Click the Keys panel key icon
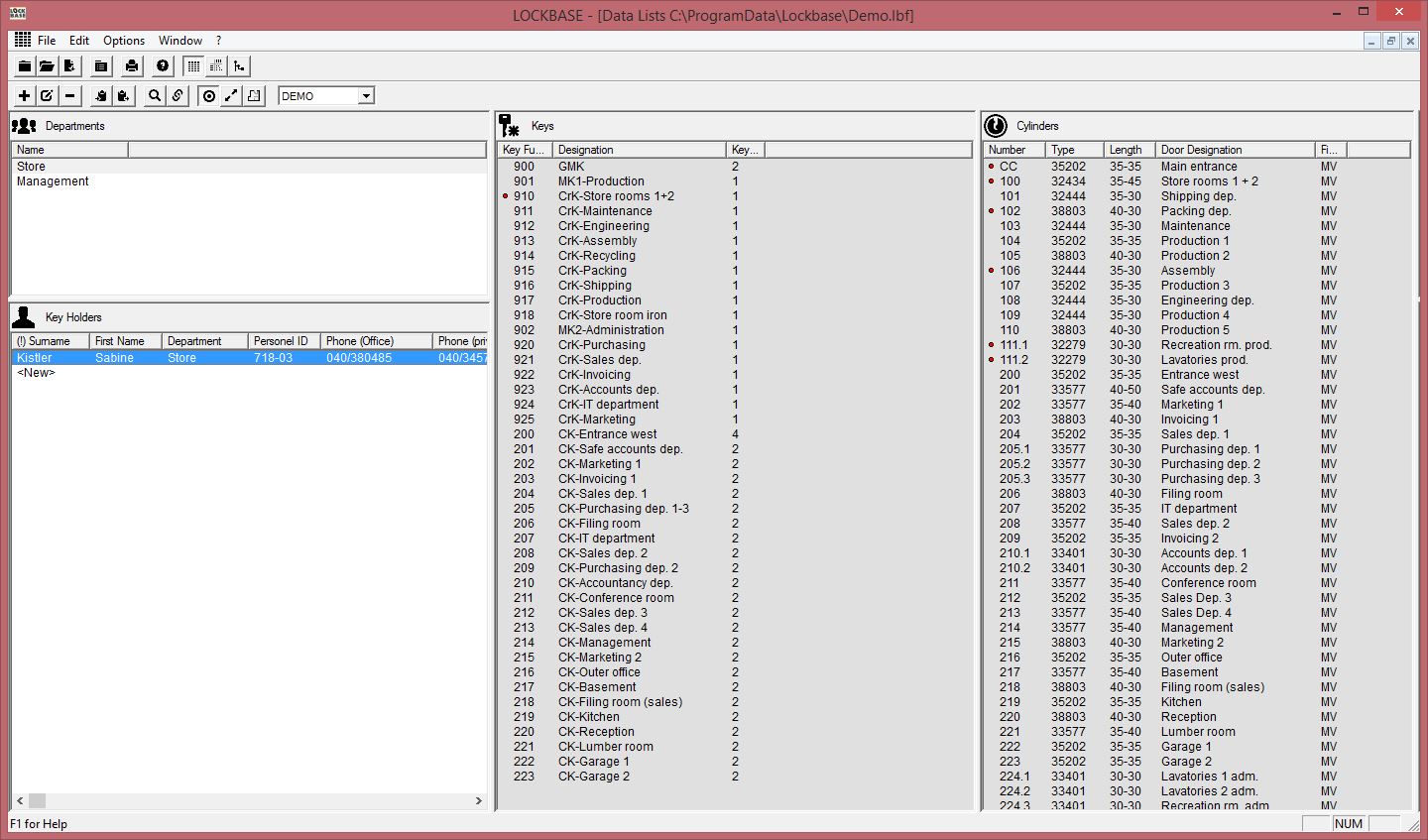Viewport: 1428px width, 840px height. 510,126
